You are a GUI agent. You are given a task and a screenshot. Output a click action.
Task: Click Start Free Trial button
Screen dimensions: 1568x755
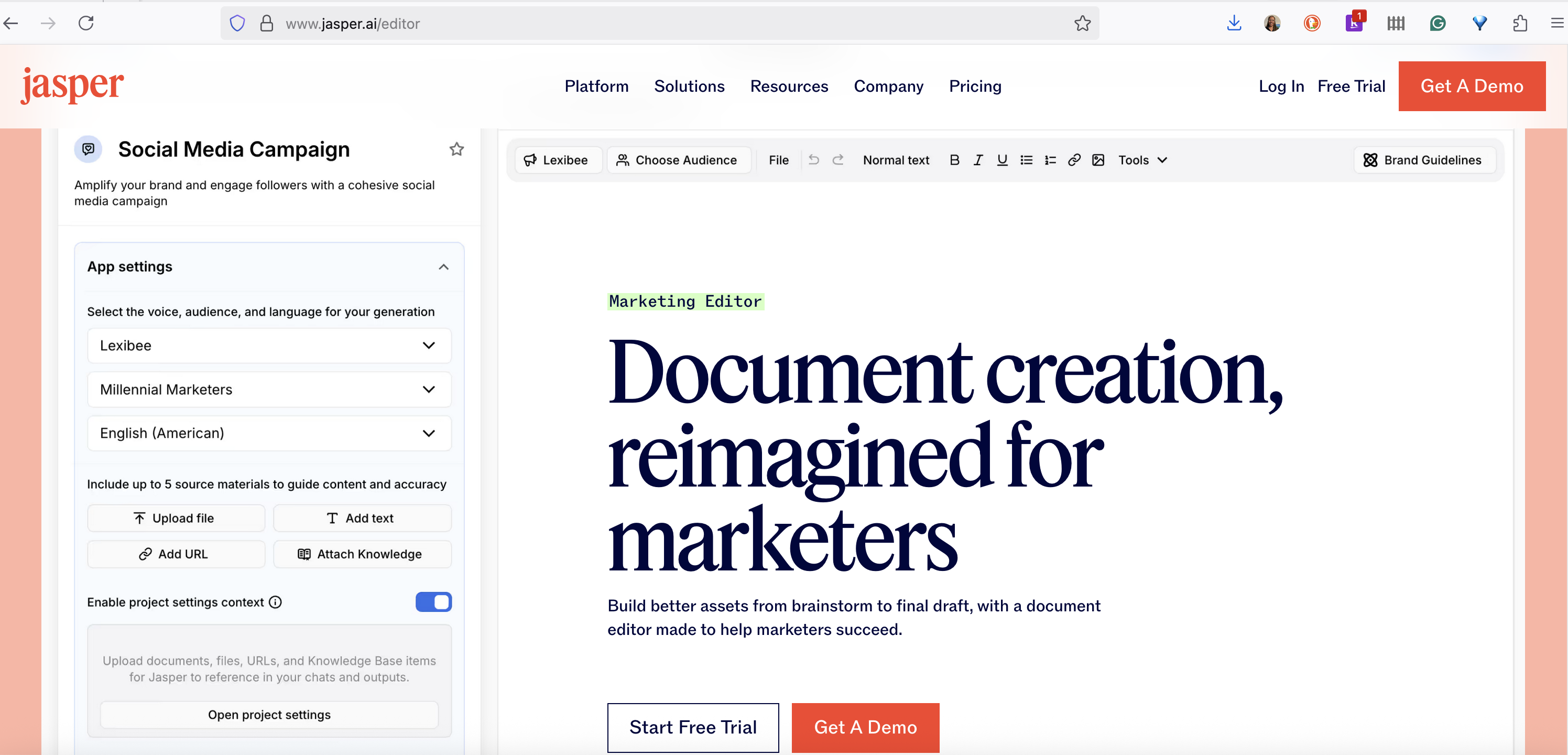(x=693, y=728)
